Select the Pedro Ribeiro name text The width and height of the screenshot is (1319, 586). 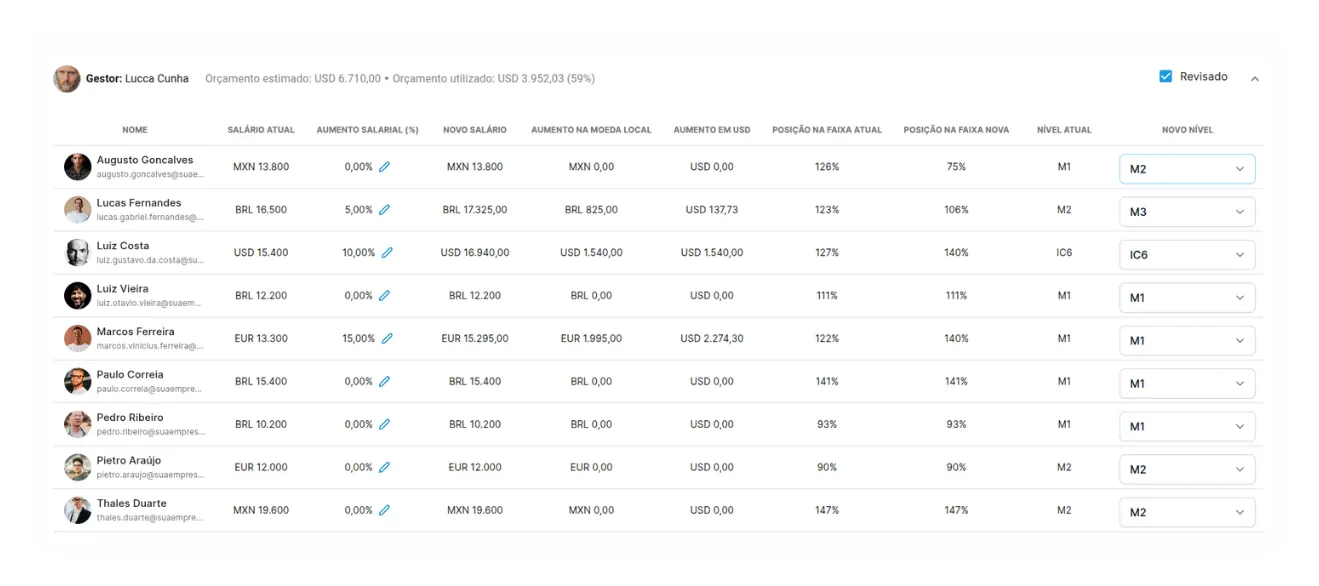pyautogui.click(x=130, y=418)
